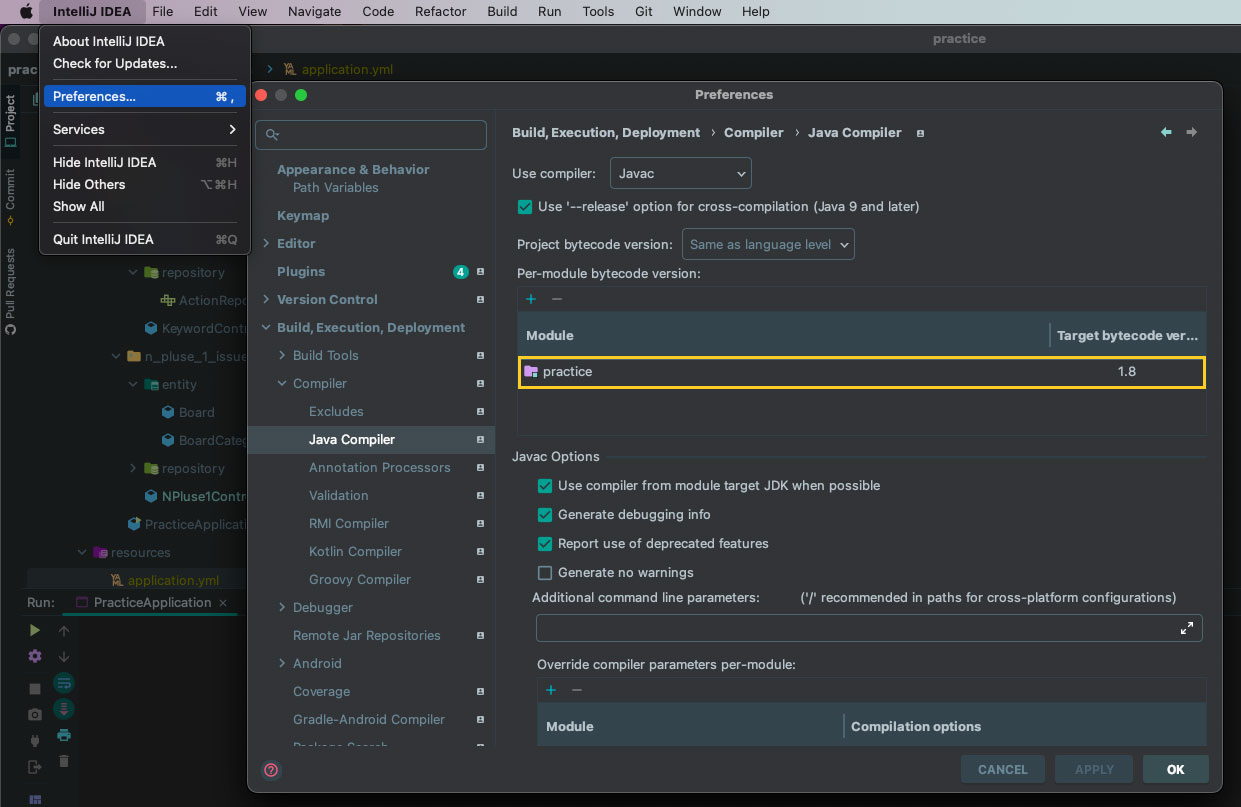Click the down arrow in Run panel
The image size is (1241, 807).
click(x=64, y=657)
